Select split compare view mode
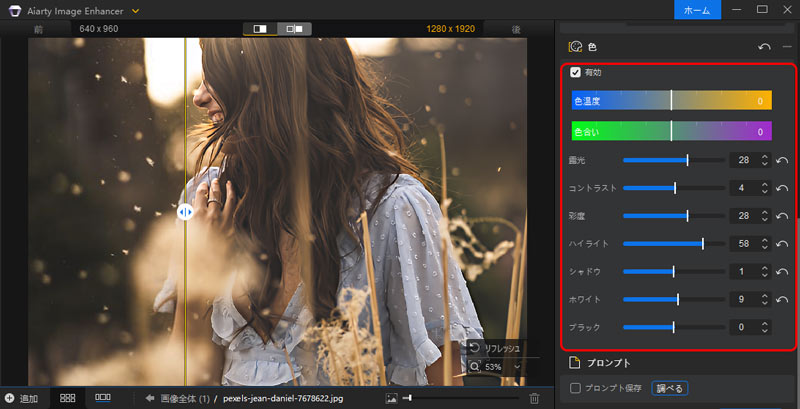 [260, 29]
